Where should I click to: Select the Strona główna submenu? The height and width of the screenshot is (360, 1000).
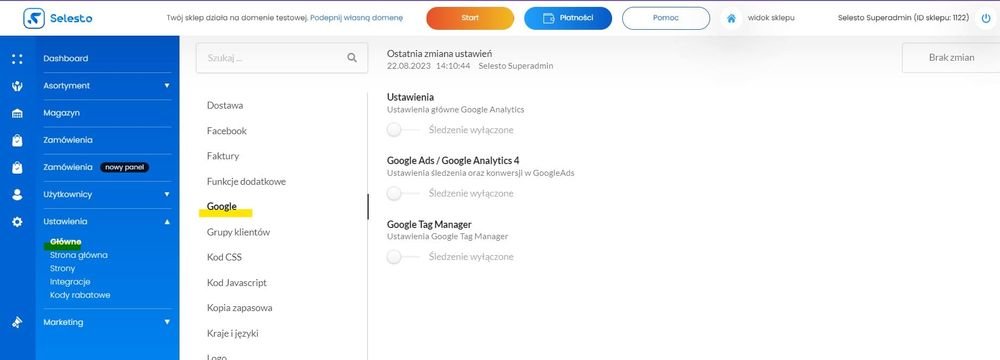click(x=78, y=255)
